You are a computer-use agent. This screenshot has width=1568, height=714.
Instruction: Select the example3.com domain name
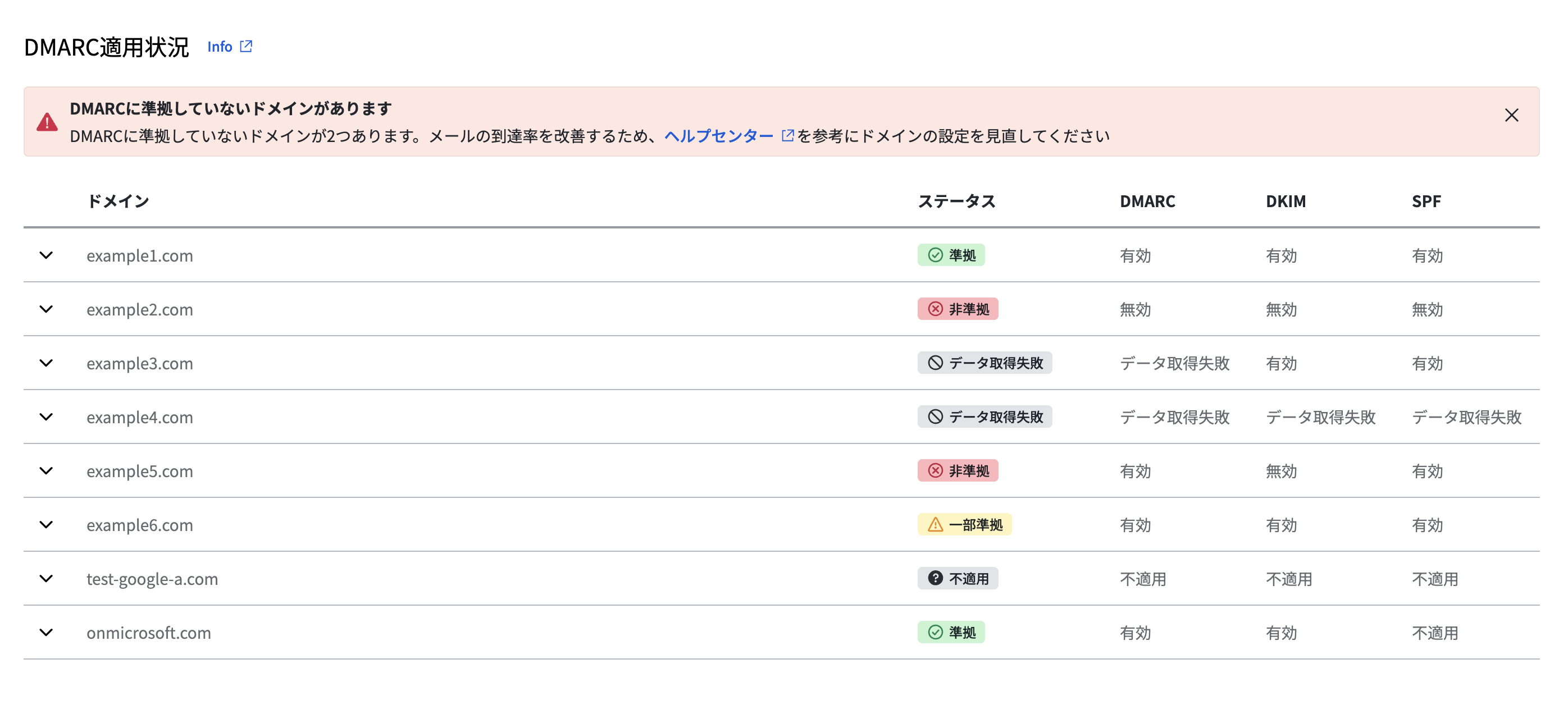coord(139,364)
